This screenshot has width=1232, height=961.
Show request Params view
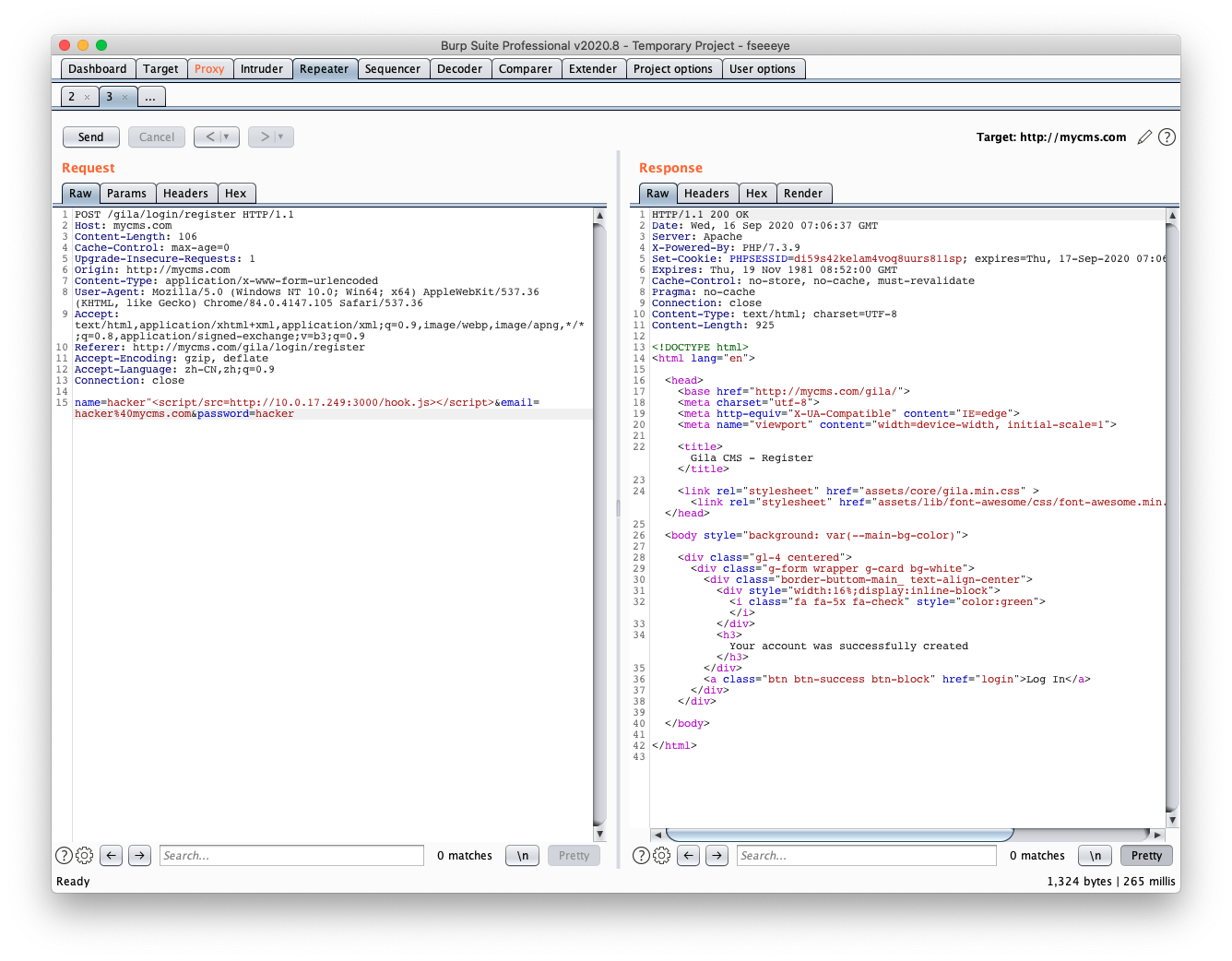126,194
